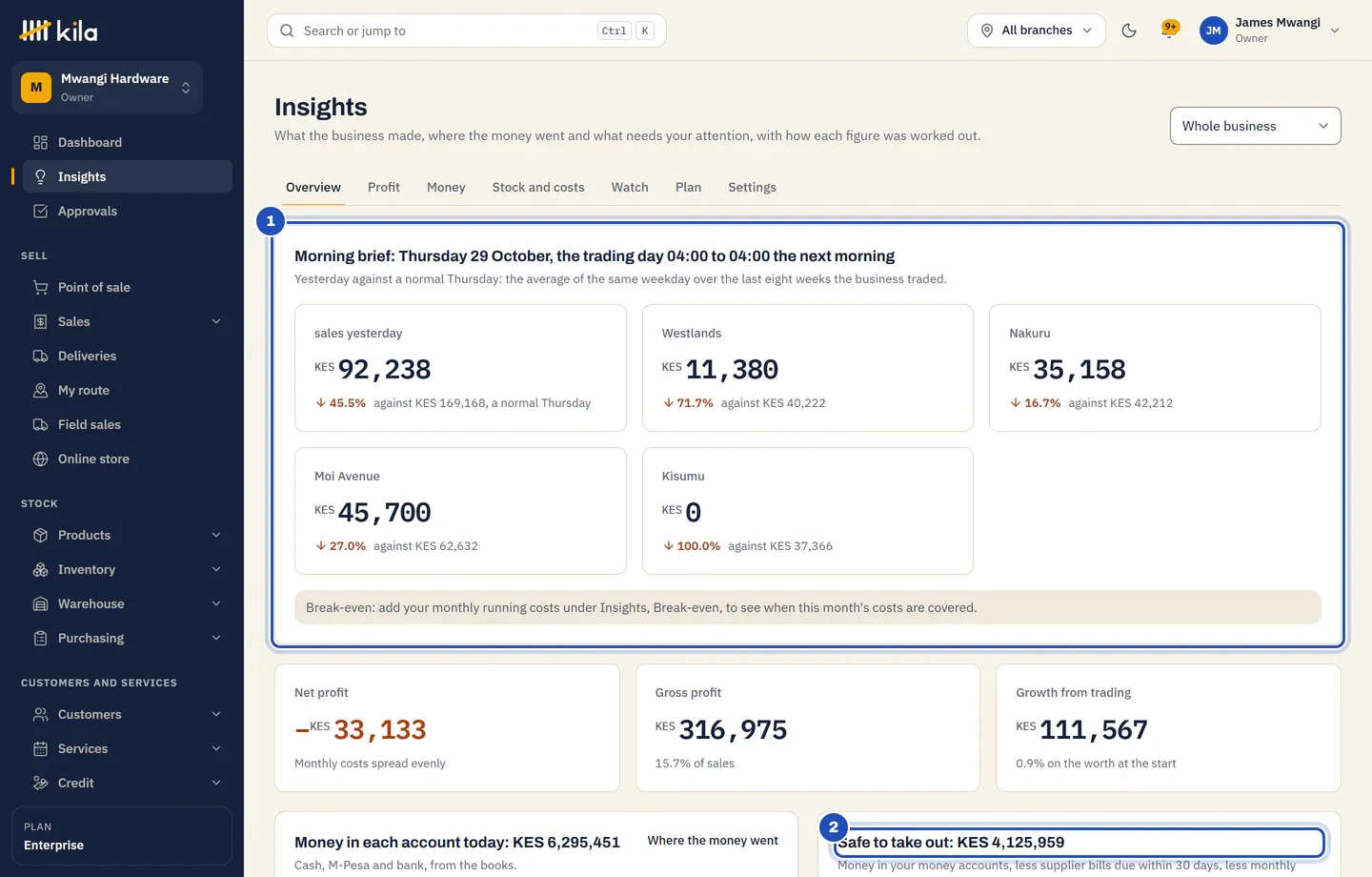Click the Credit icon in sidebar
The width and height of the screenshot is (1372, 877).
point(40,783)
